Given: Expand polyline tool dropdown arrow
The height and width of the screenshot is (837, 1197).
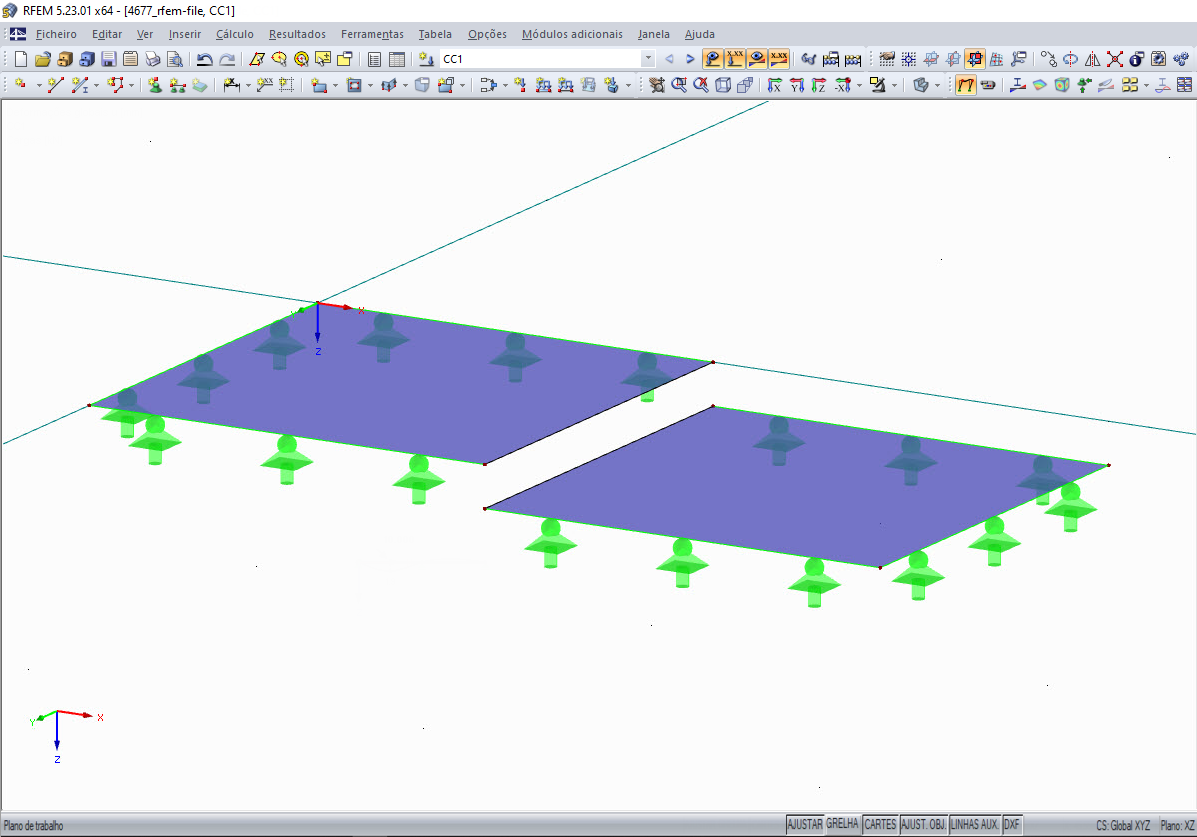Looking at the screenshot, I should click(x=131, y=85).
